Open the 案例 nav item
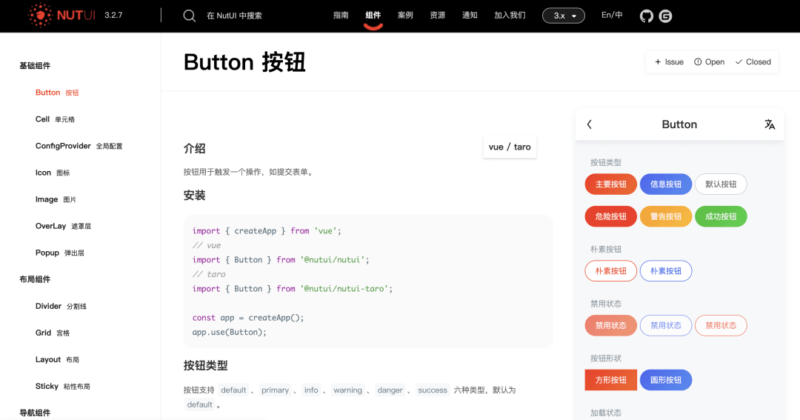The image size is (800, 420). (405, 15)
